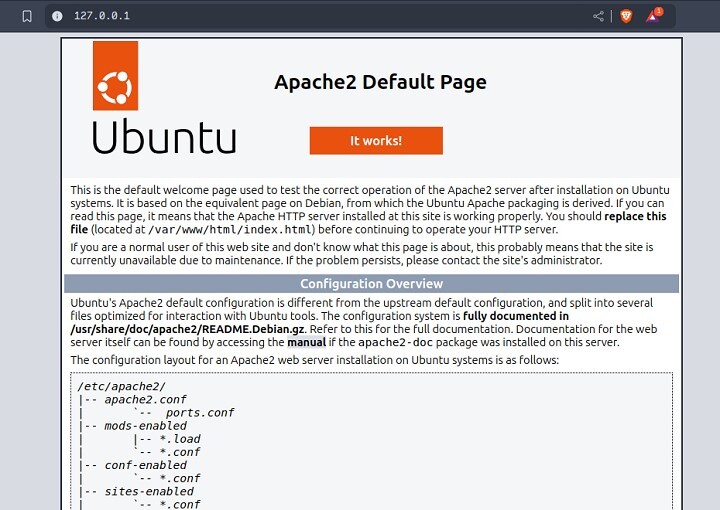
Task: Click the ports.conf tree entry
Action: (200, 413)
